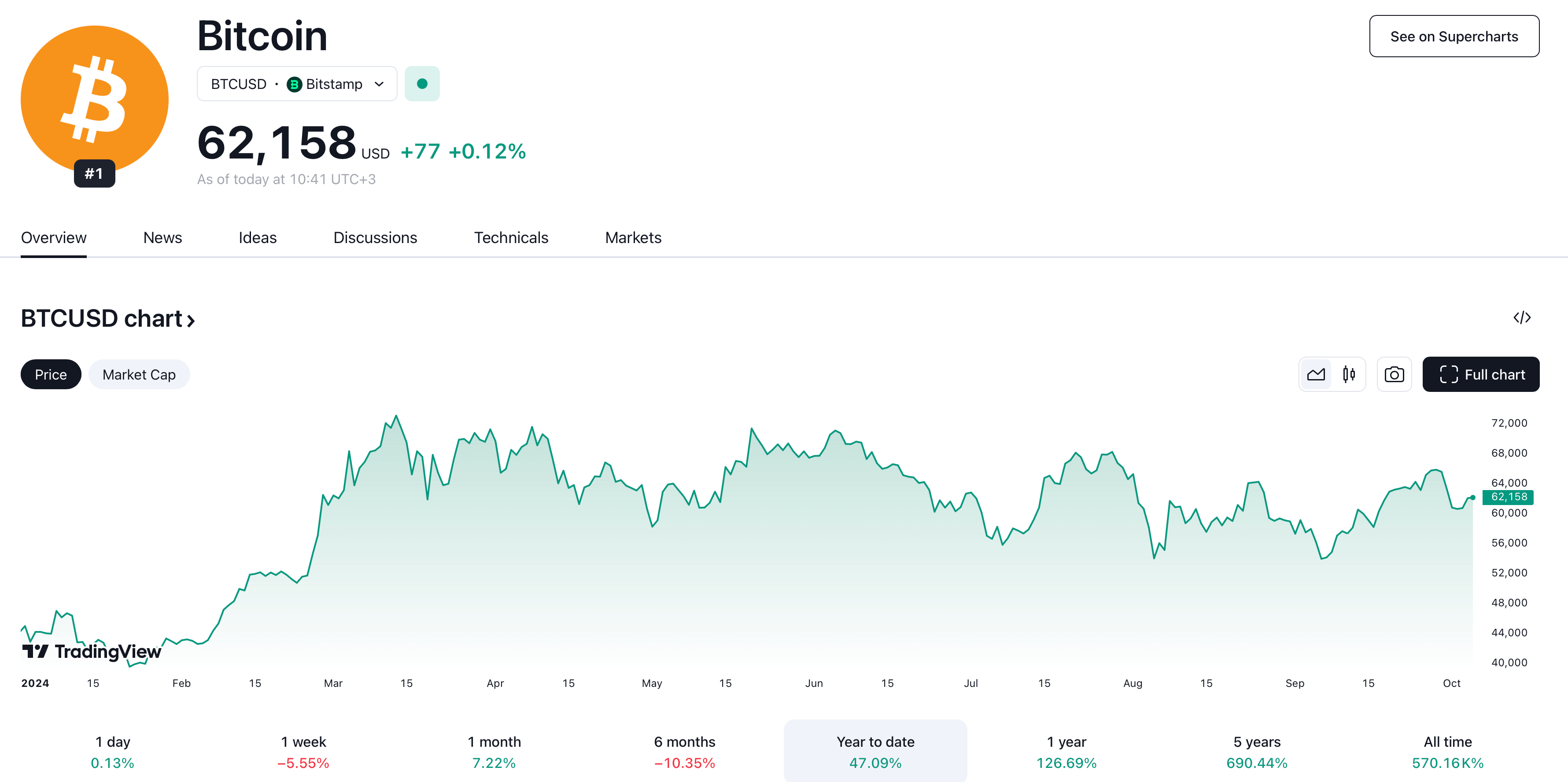
Task: Open the BTCUSD Bitstamp source dropdown
Action: click(x=296, y=84)
